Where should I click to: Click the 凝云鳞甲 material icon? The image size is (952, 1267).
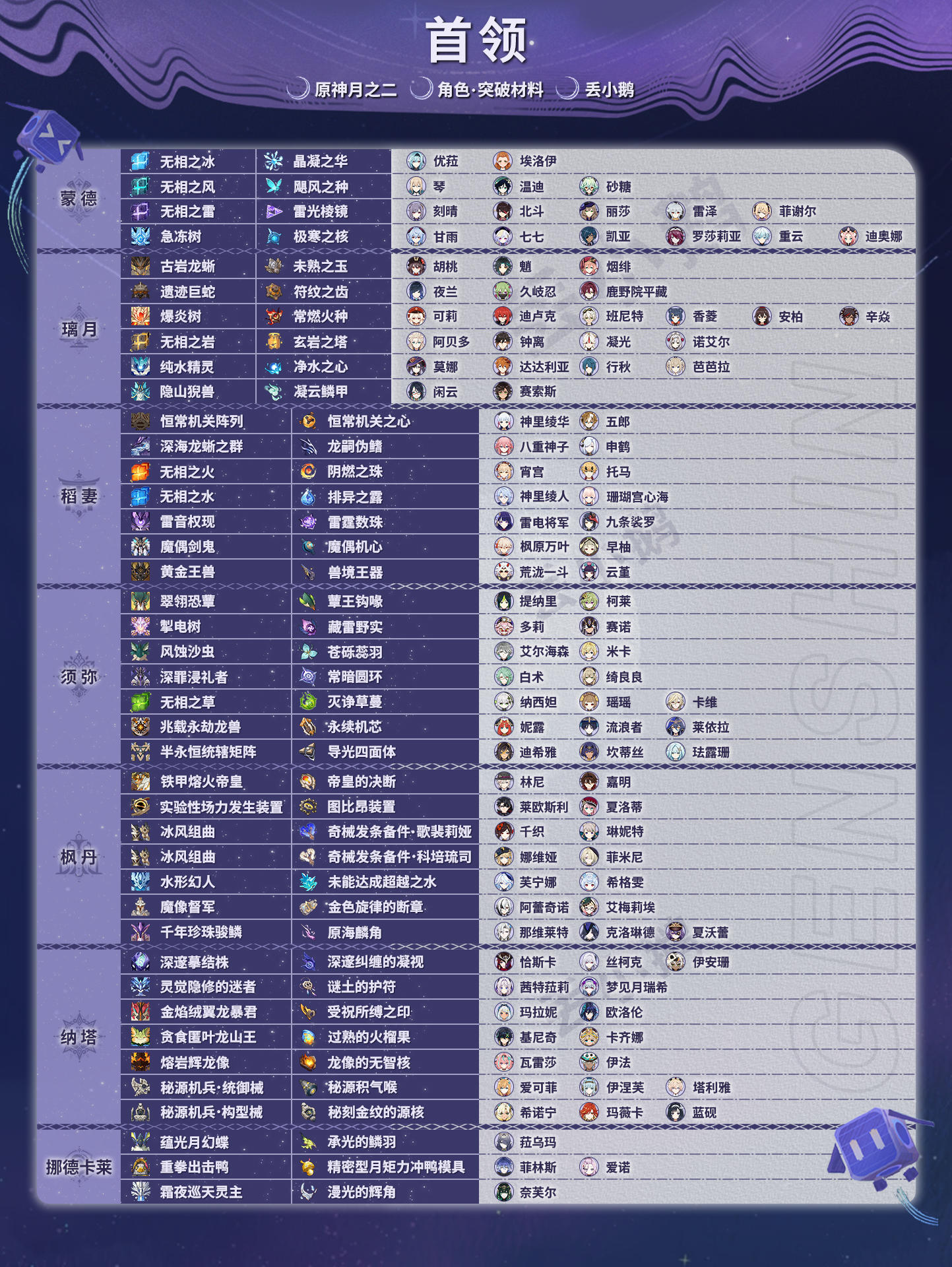click(273, 392)
